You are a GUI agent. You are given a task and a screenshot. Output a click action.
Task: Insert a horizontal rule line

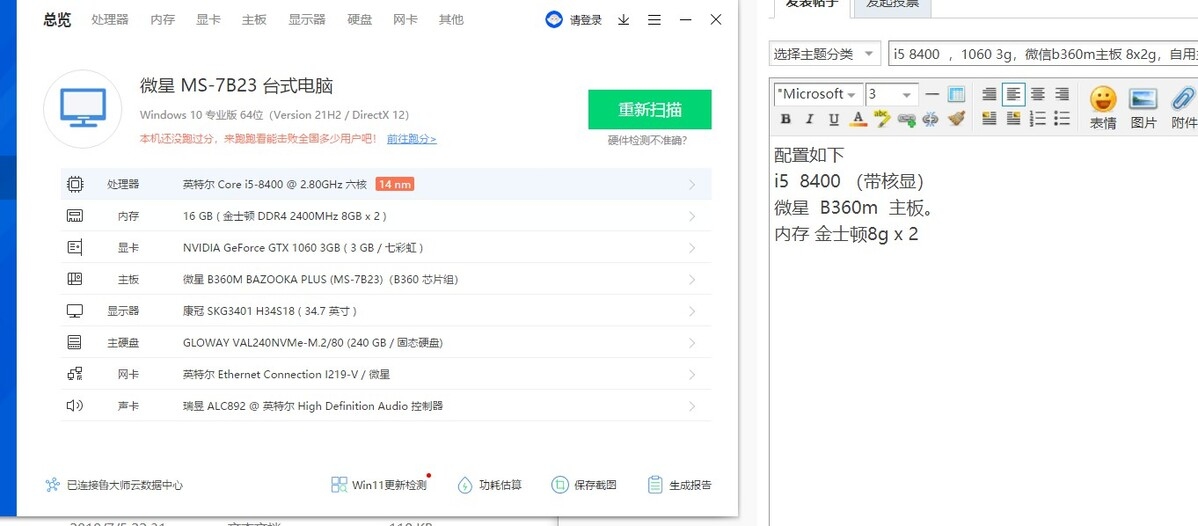pos(931,94)
